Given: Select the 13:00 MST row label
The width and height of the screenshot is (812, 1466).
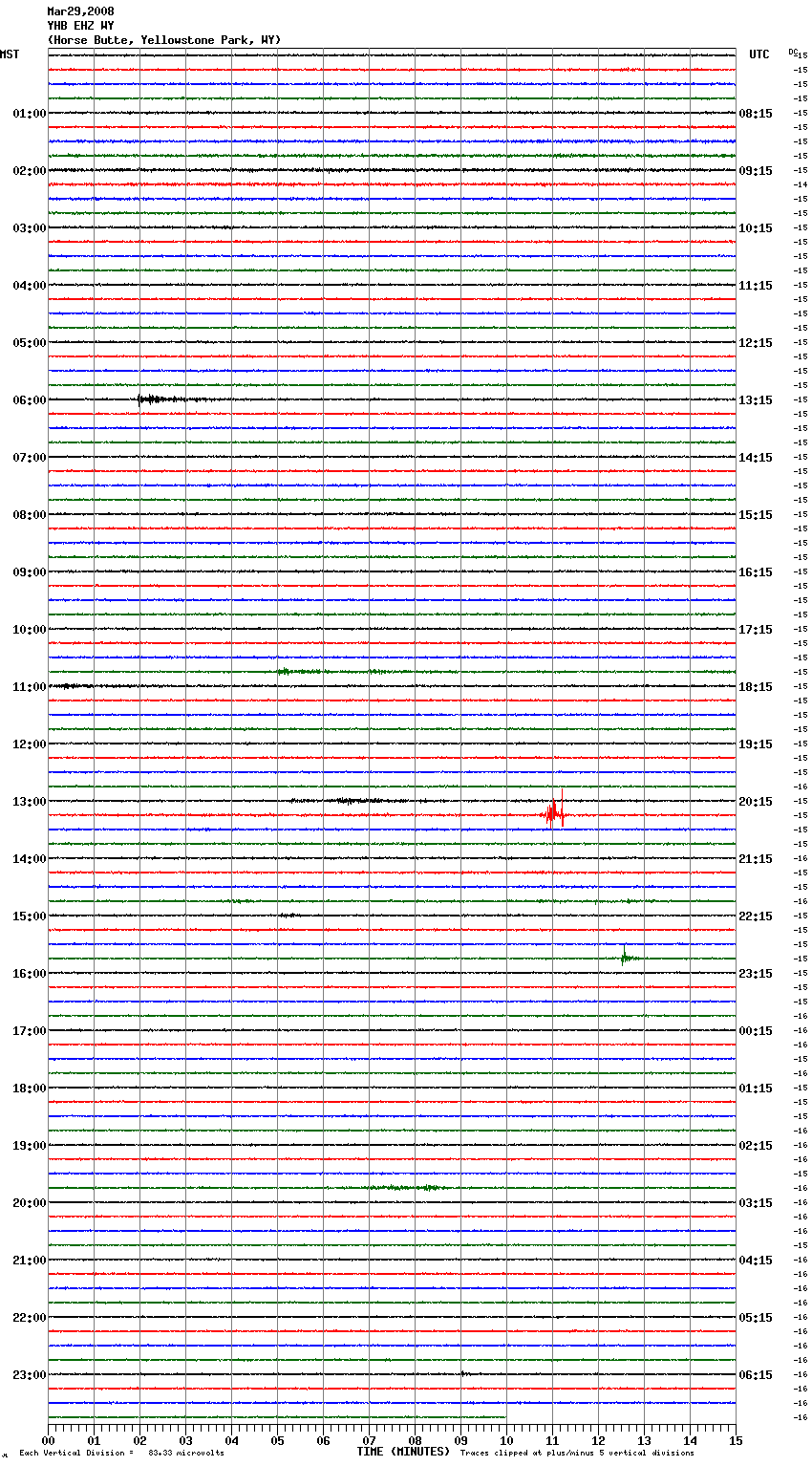Looking at the screenshot, I should (x=30, y=802).
